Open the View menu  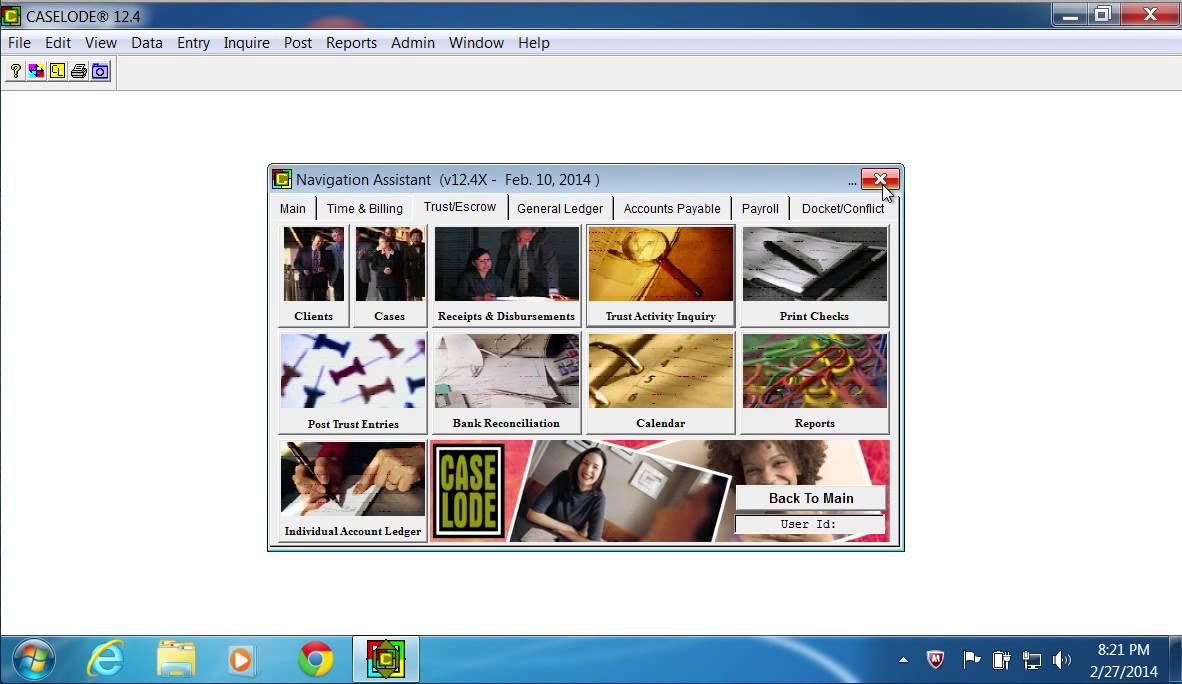tap(101, 43)
